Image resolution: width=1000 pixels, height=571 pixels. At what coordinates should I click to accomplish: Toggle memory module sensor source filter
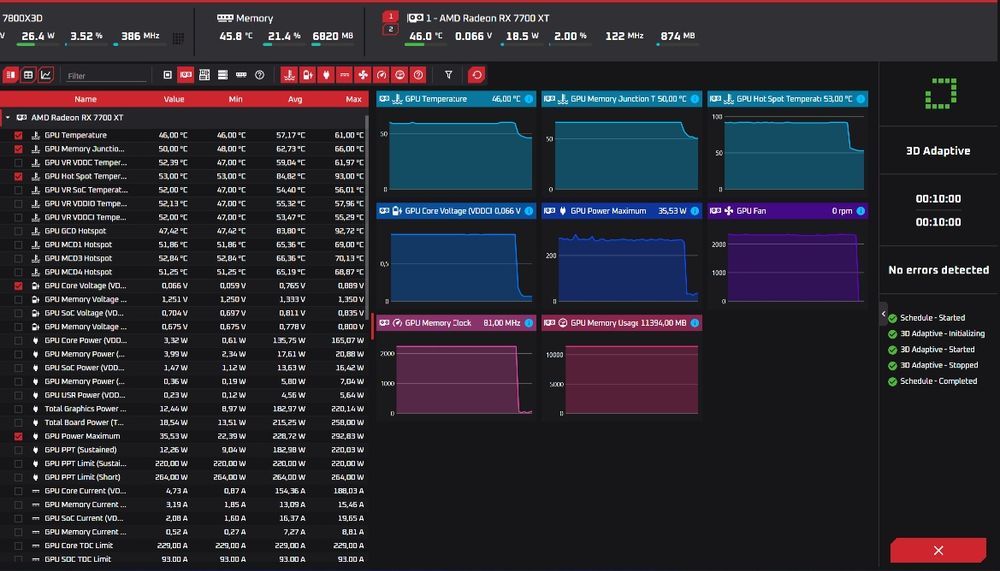[x=241, y=75]
